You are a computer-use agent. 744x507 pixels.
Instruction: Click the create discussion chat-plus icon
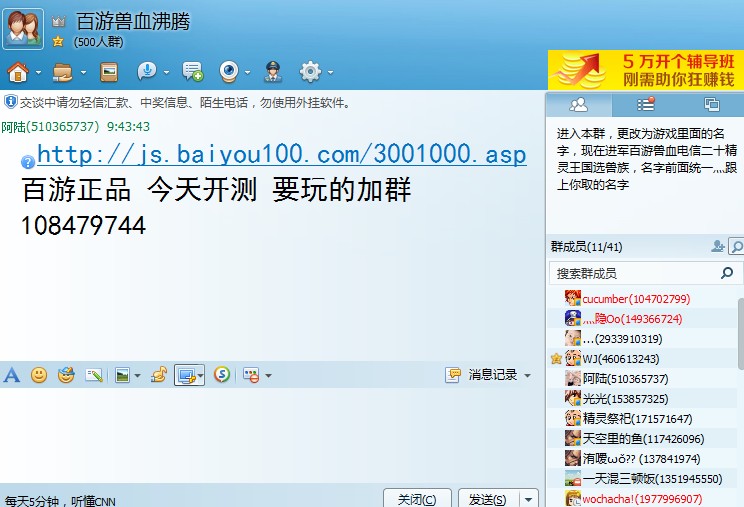pos(192,72)
